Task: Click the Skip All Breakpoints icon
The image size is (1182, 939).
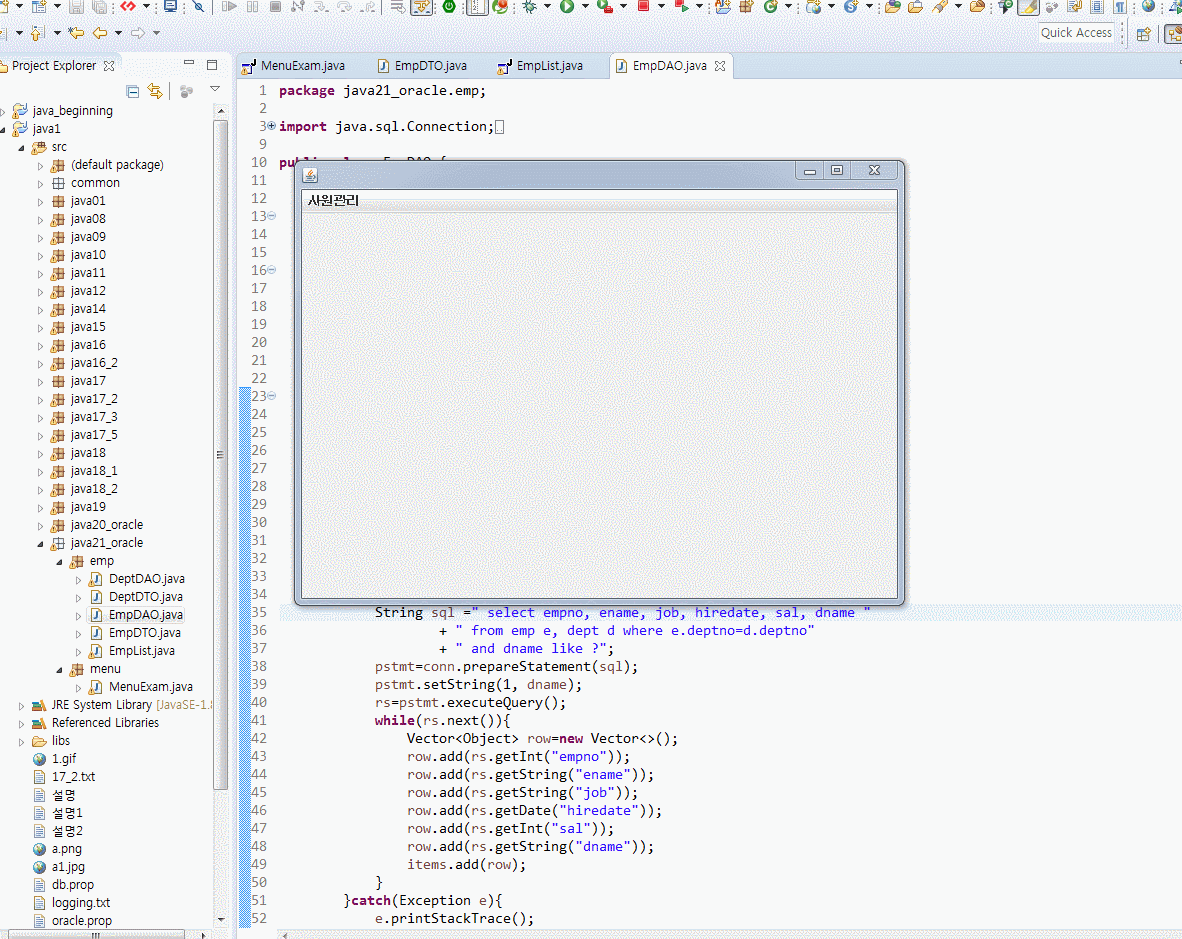Action: point(199,6)
